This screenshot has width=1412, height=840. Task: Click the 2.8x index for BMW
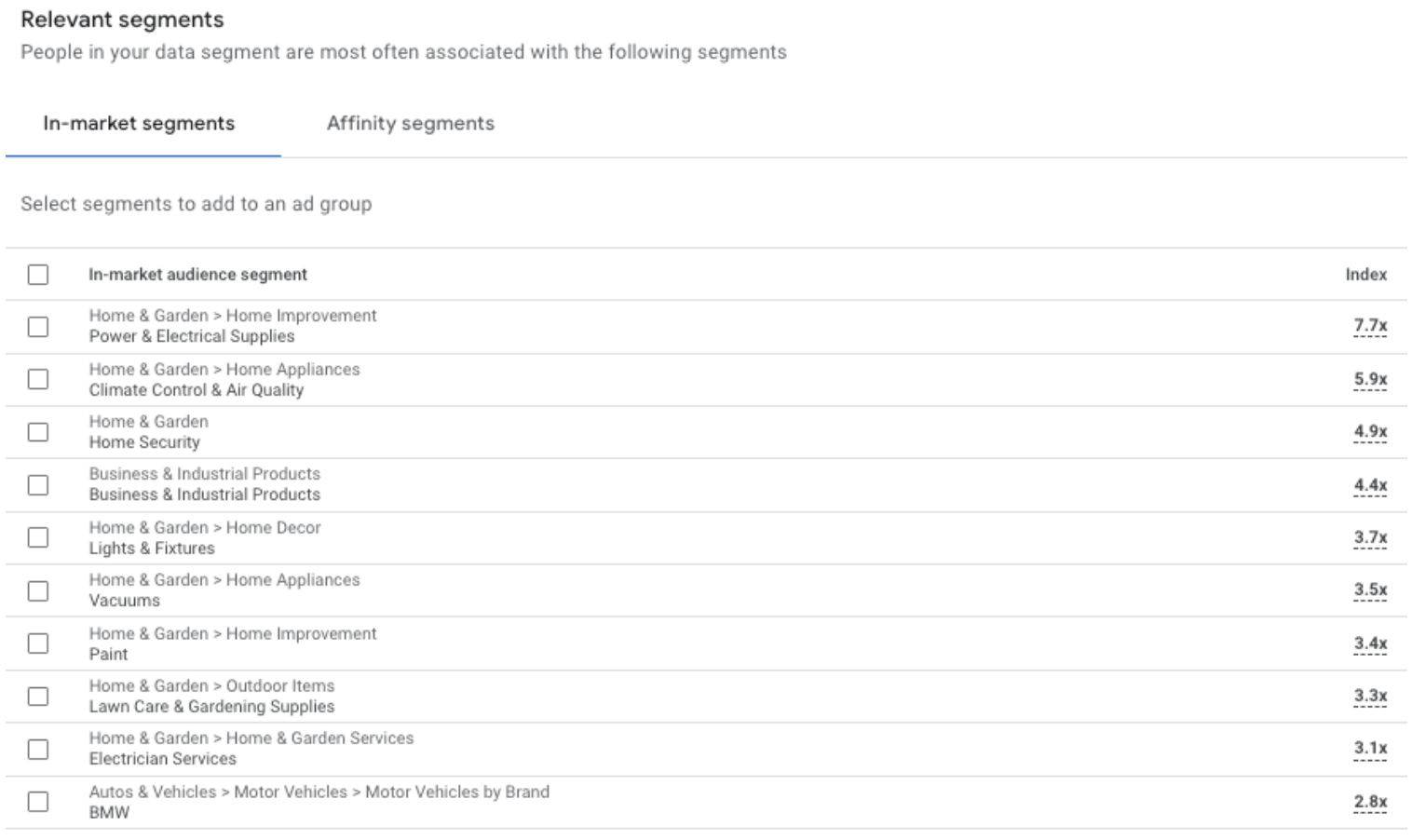click(x=1370, y=802)
